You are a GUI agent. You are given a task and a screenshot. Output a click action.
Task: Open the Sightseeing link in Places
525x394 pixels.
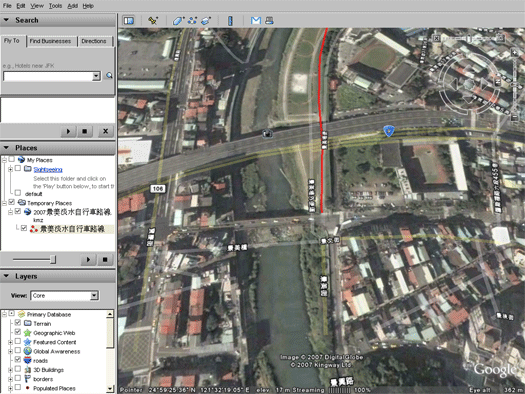coord(48,169)
